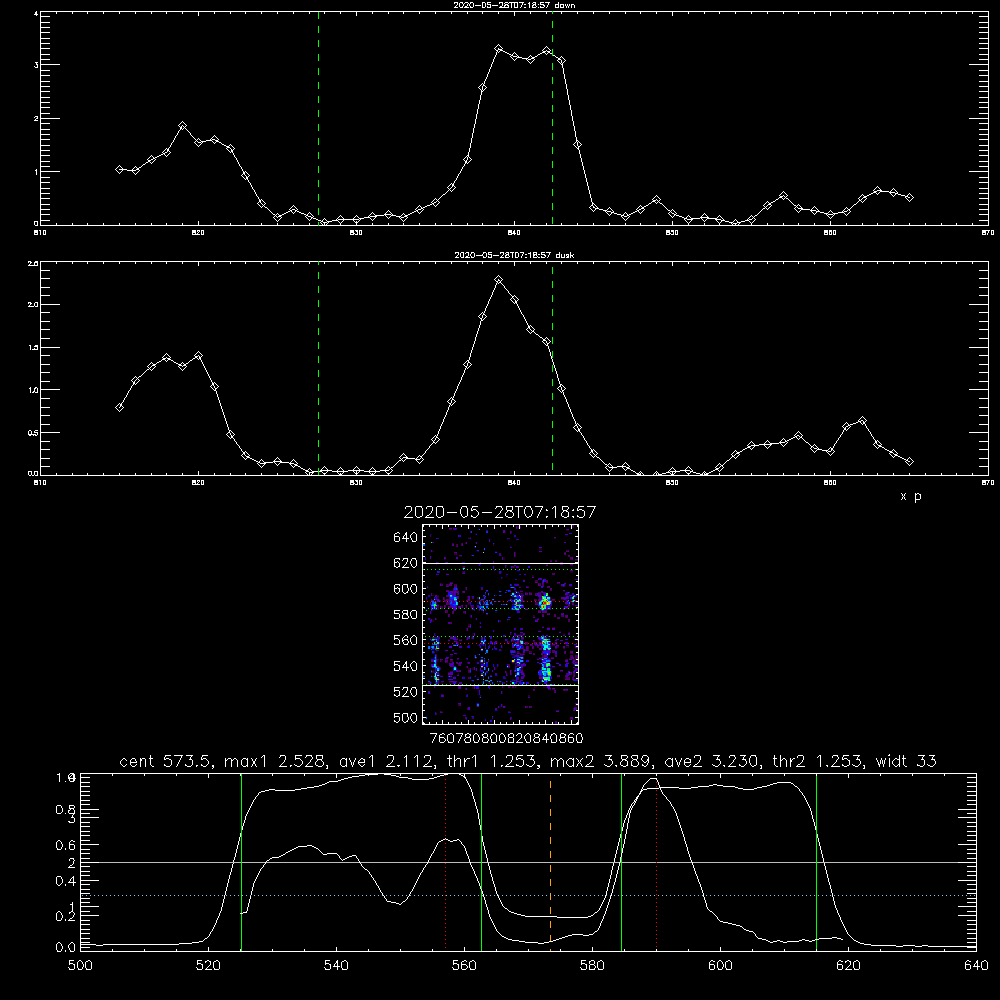Click the x-axis tick labels under spectral image
The width and height of the screenshot is (1000, 1000).
point(506,738)
